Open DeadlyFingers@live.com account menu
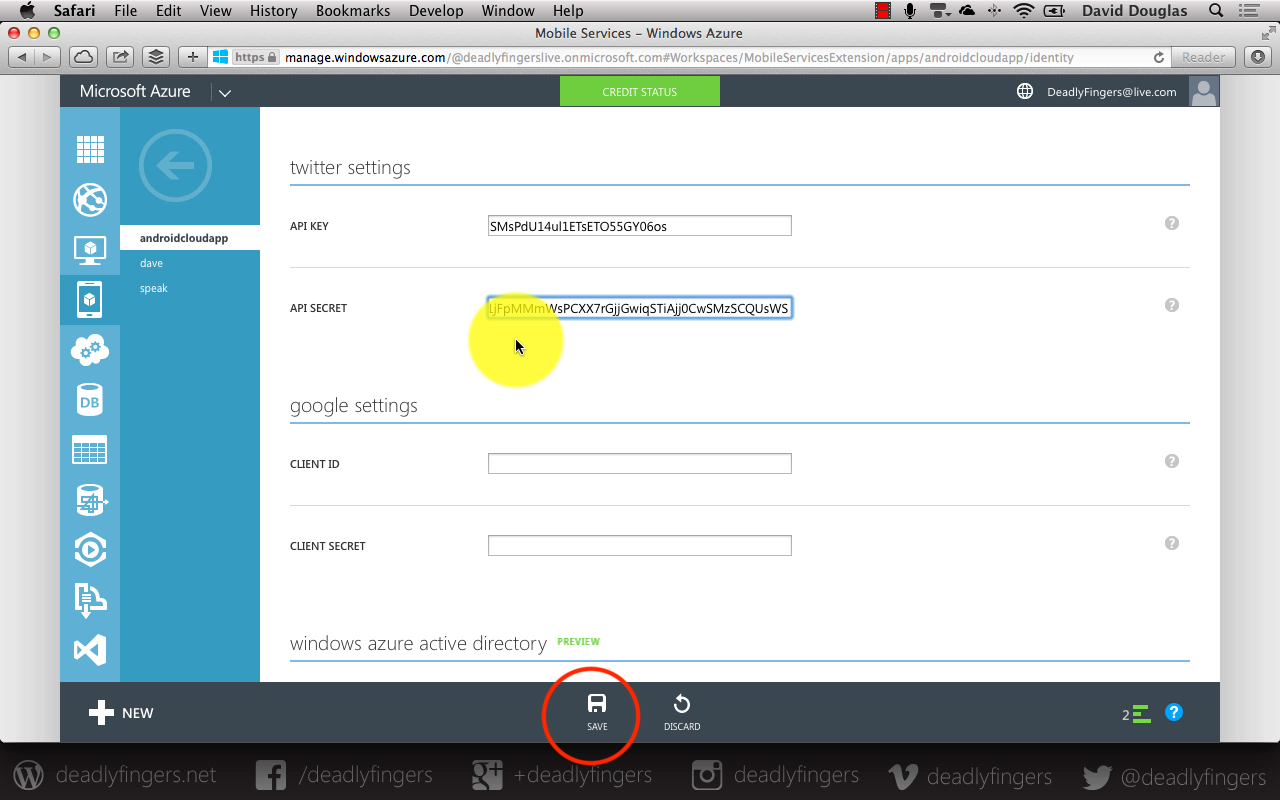Viewport: 1280px width, 800px height. (x=1111, y=92)
